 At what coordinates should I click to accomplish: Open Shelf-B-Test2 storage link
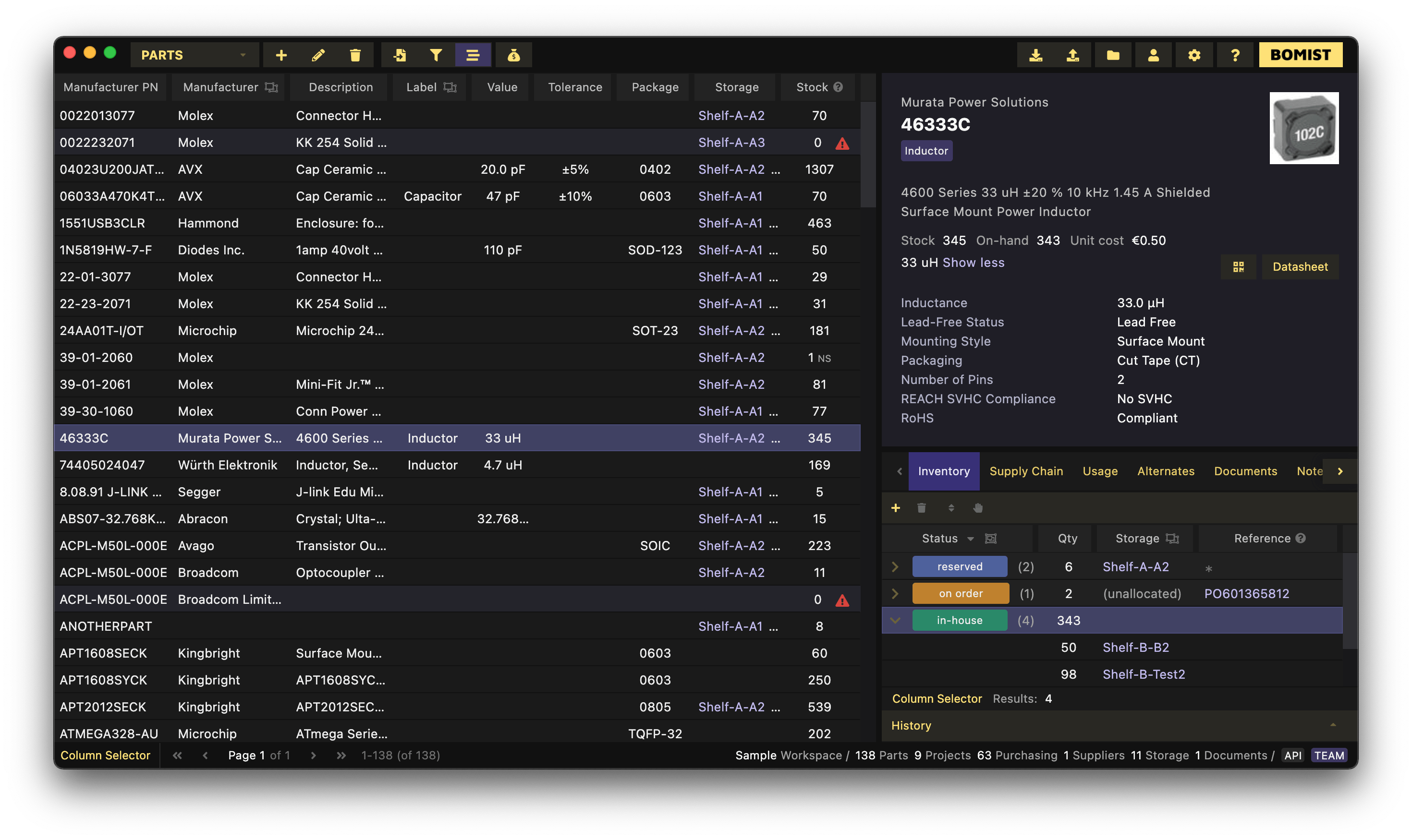point(1143,674)
